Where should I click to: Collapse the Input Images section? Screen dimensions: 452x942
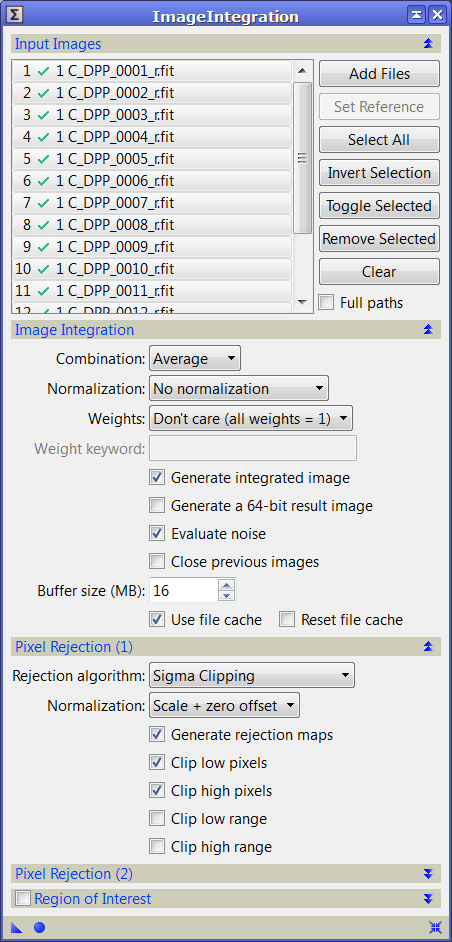428,43
